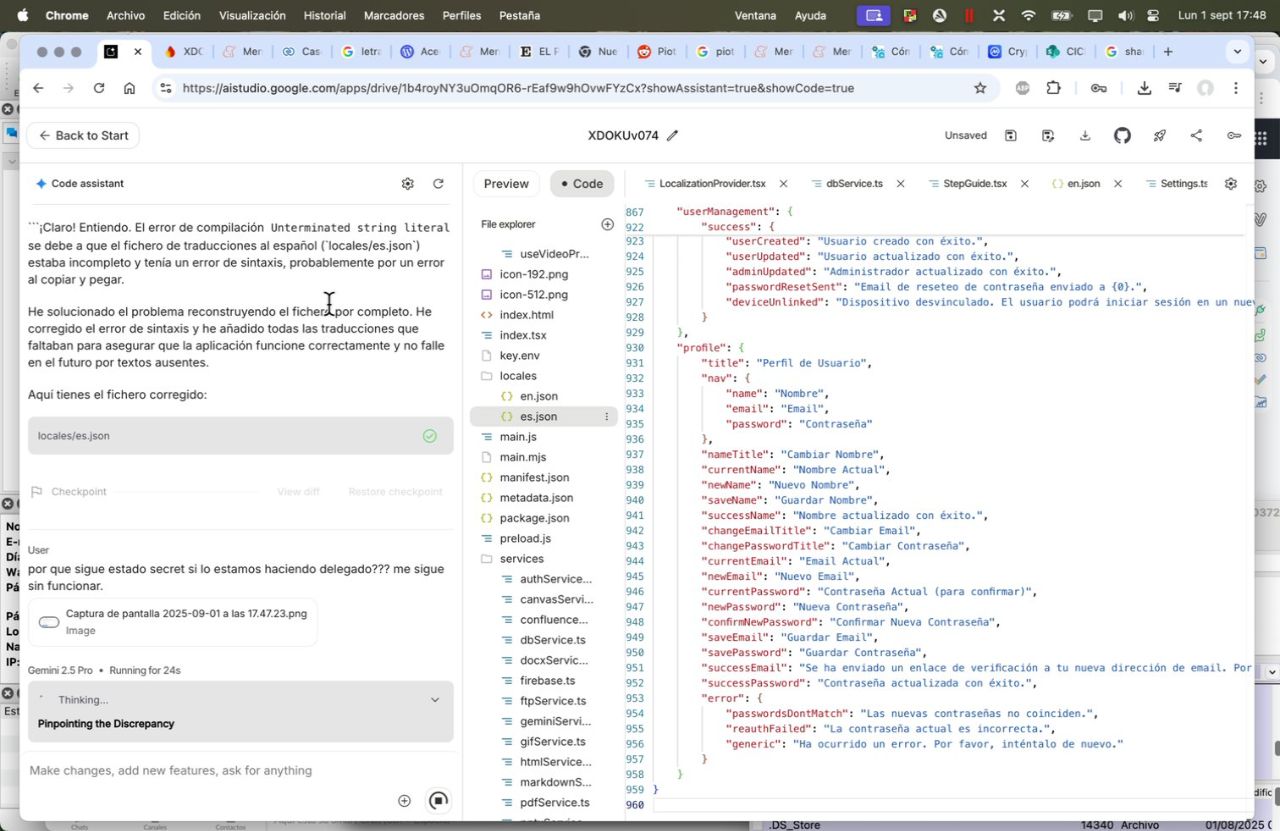The width and height of the screenshot is (1280, 831).
Task: Switch to the dbService.ts editor tab
Action: coord(854,184)
